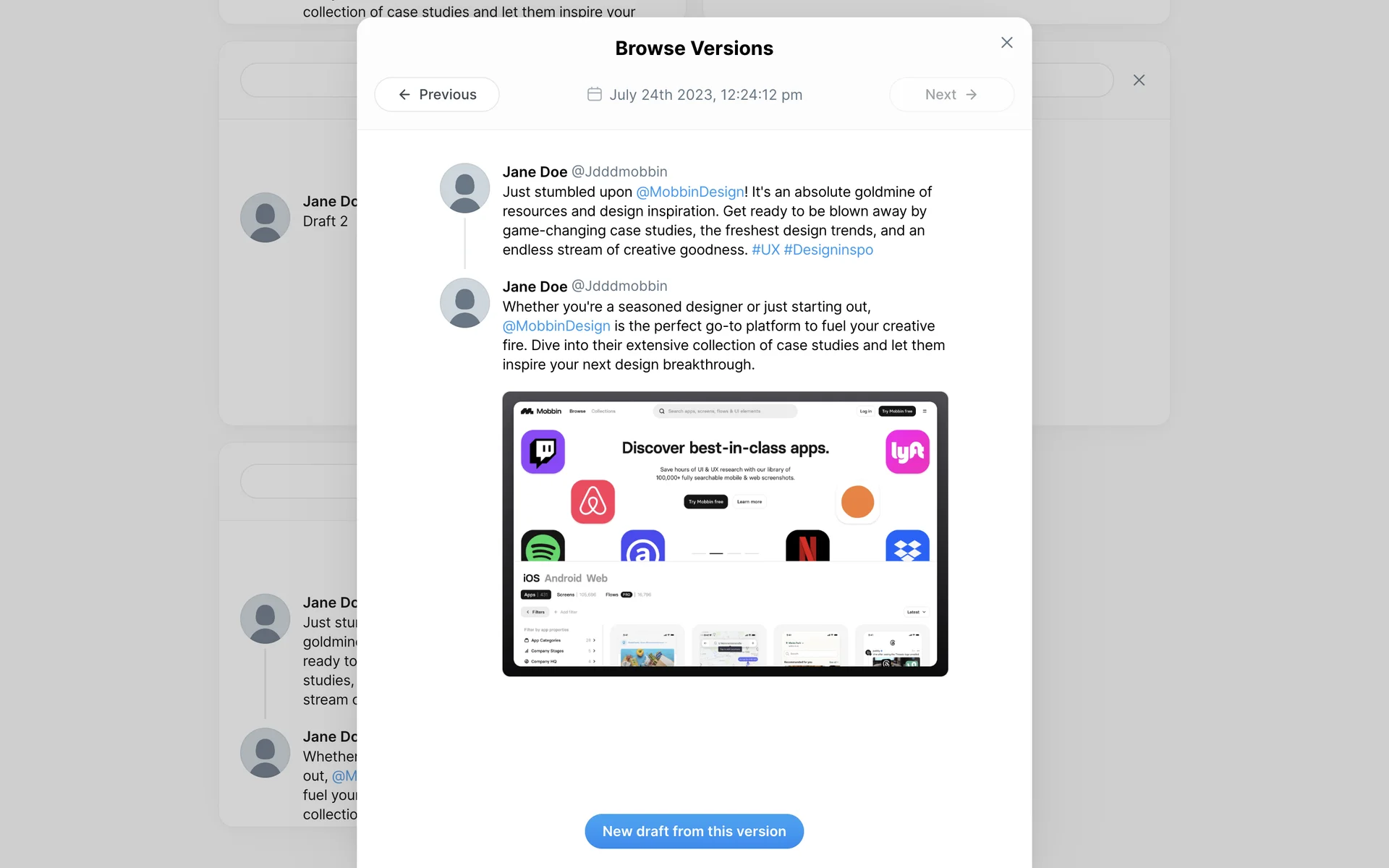Viewport: 1389px width, 868px height.
Task: Click Jane Doe's avatar on second tweet
Action: coord(464,303)
